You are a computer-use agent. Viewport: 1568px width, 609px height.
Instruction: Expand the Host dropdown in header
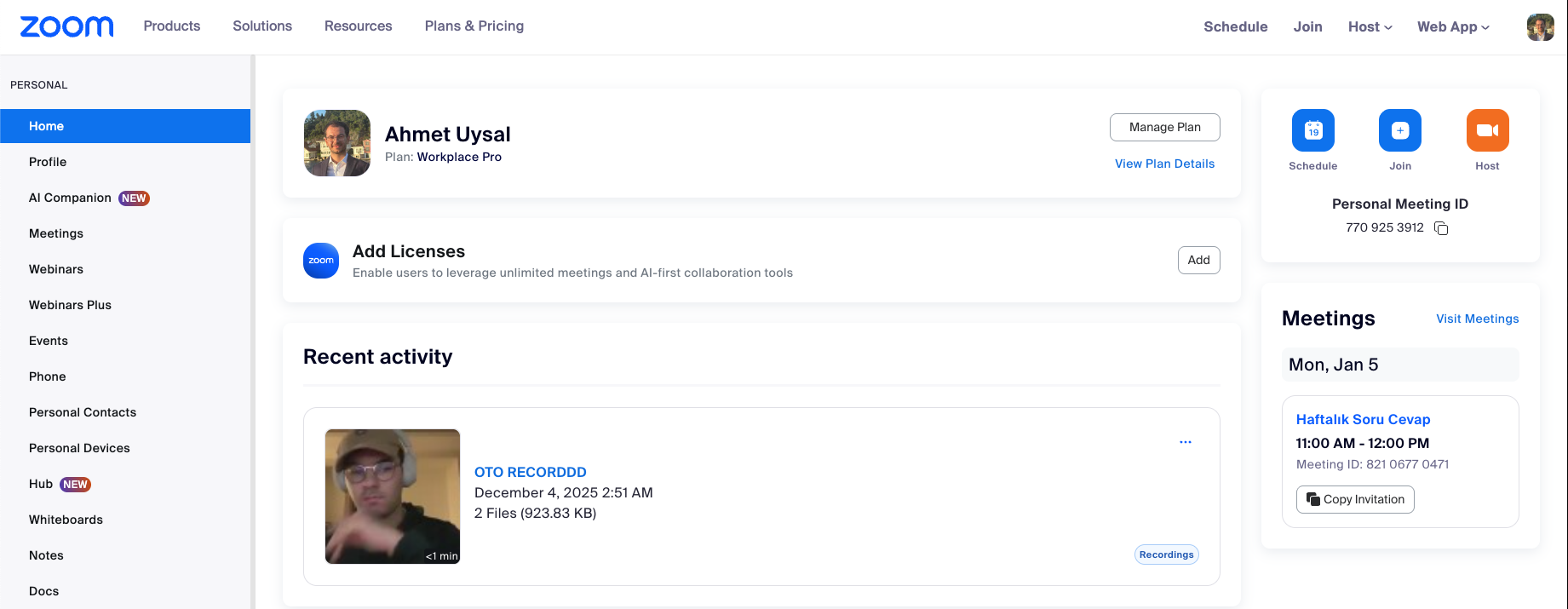pos(1370,26)
